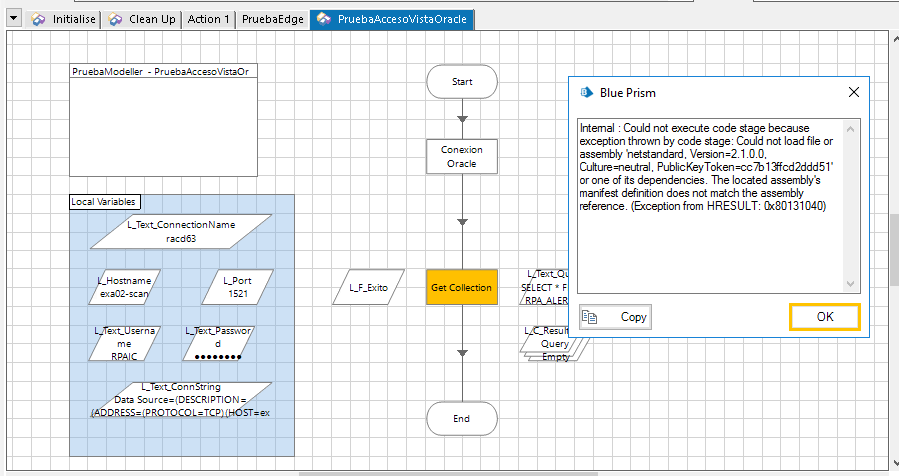Screen dimensions: 899x476
Task: Select the Start stage
Action: pyautogui.click(x=462, y=81)
